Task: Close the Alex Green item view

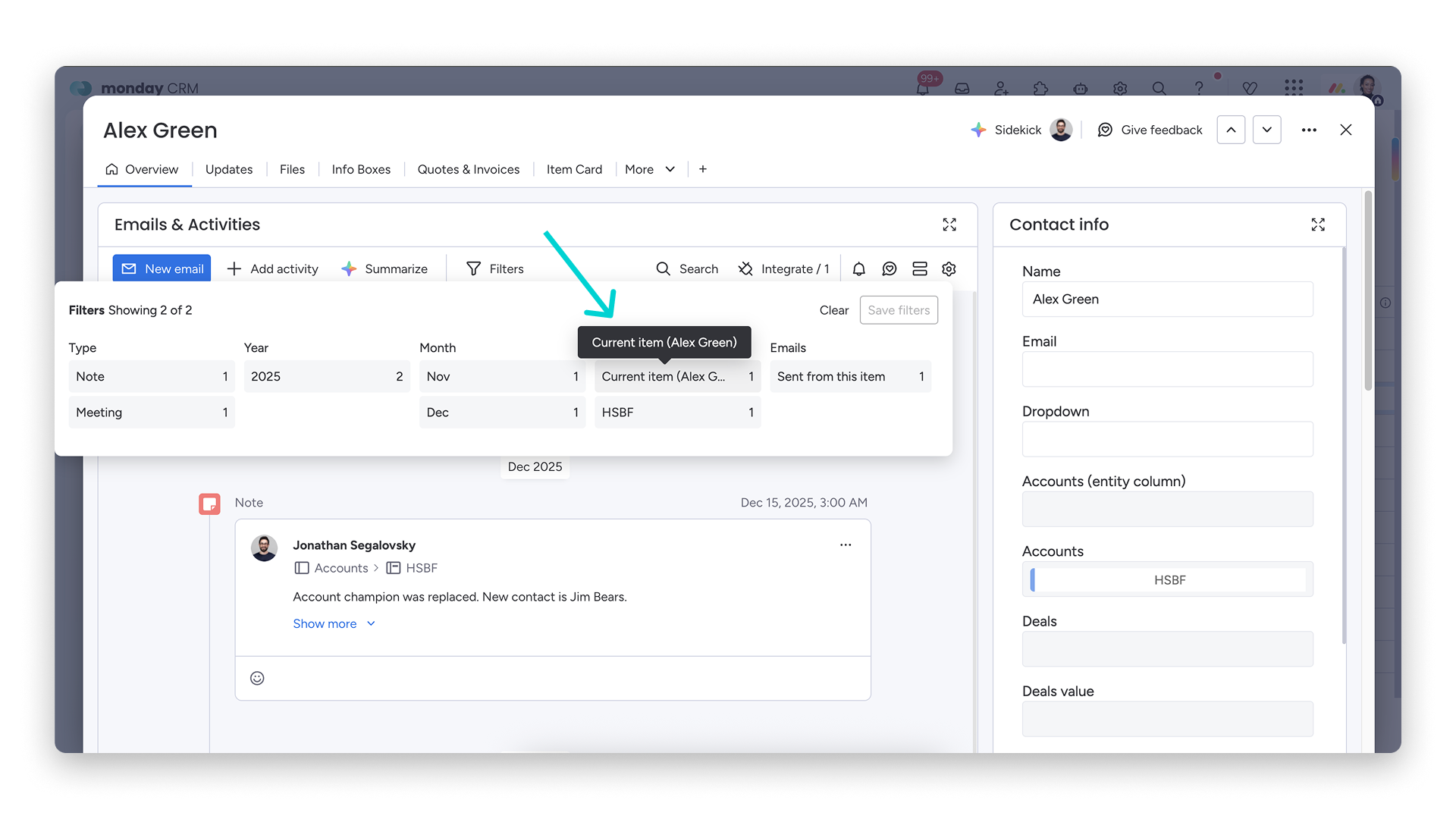Action: point(1346,130)
